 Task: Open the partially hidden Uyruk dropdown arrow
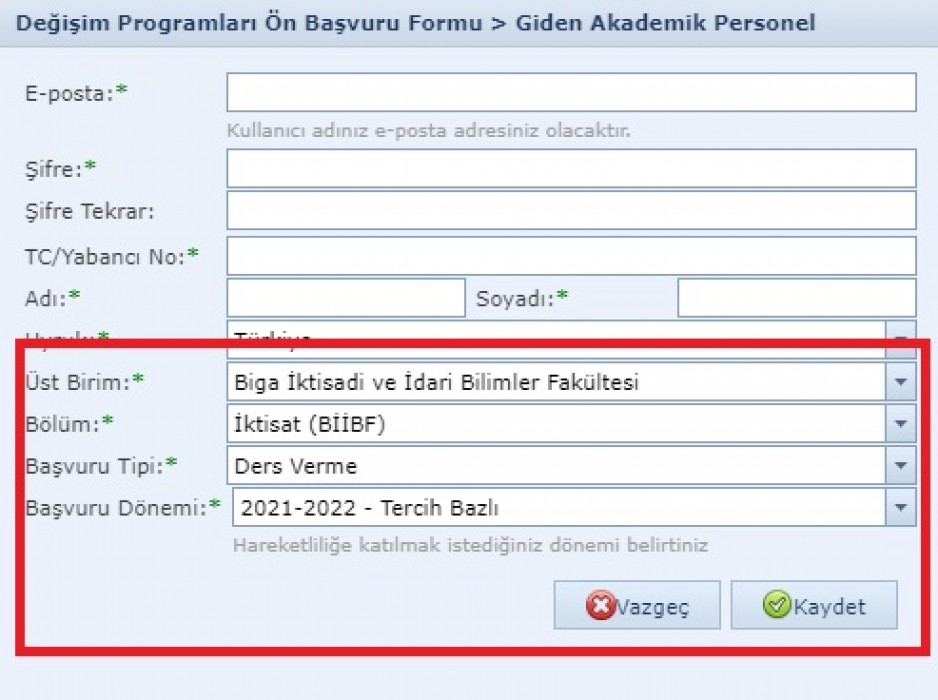(900, 332)
